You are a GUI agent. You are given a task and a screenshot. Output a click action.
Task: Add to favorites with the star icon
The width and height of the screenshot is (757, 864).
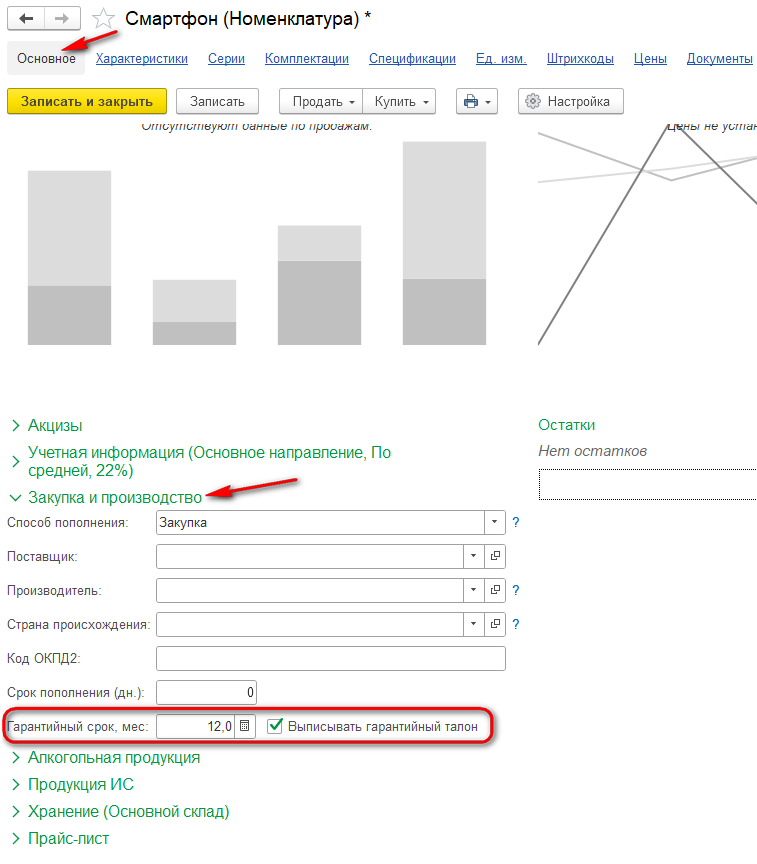103,18
